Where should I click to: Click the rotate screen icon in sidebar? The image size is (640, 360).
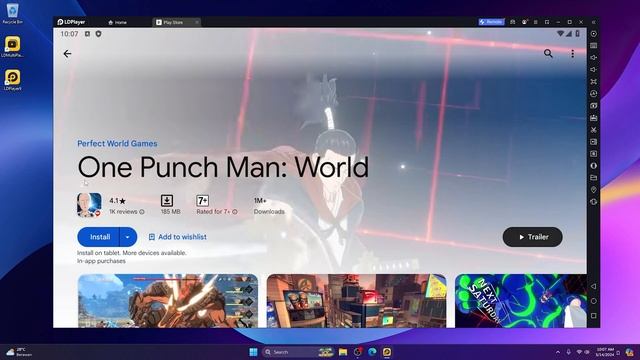593,202
